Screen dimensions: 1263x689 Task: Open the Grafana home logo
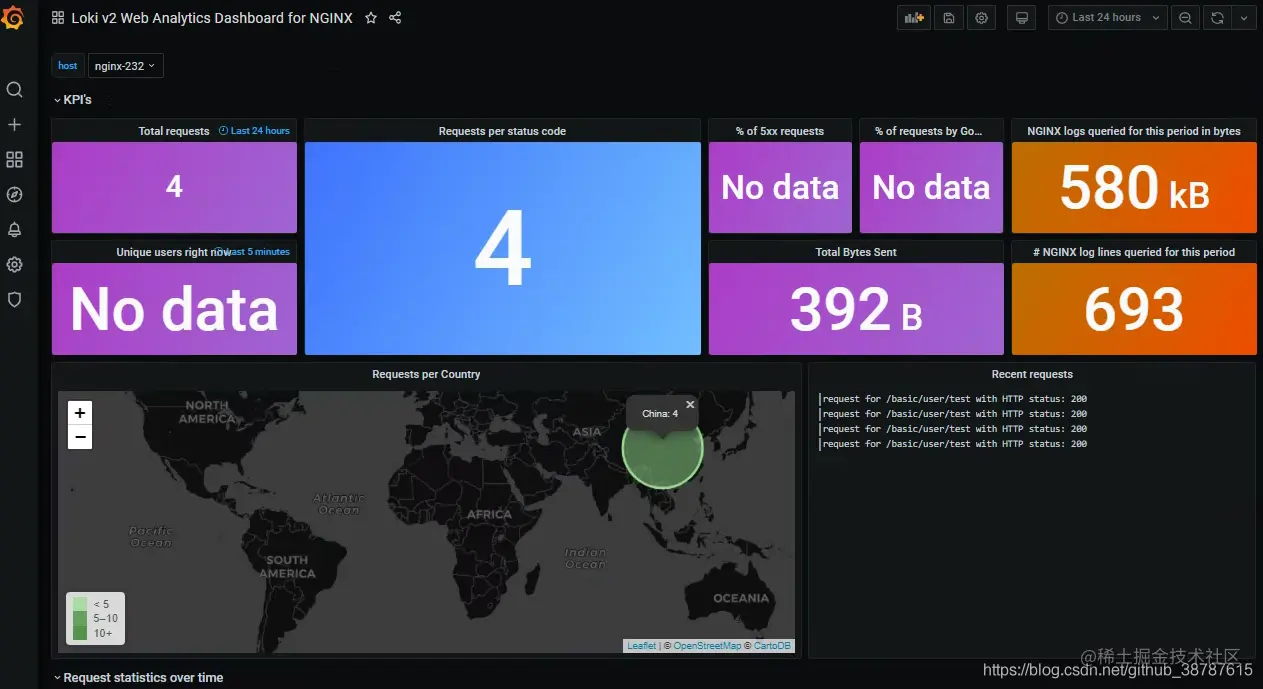(14, 18)
